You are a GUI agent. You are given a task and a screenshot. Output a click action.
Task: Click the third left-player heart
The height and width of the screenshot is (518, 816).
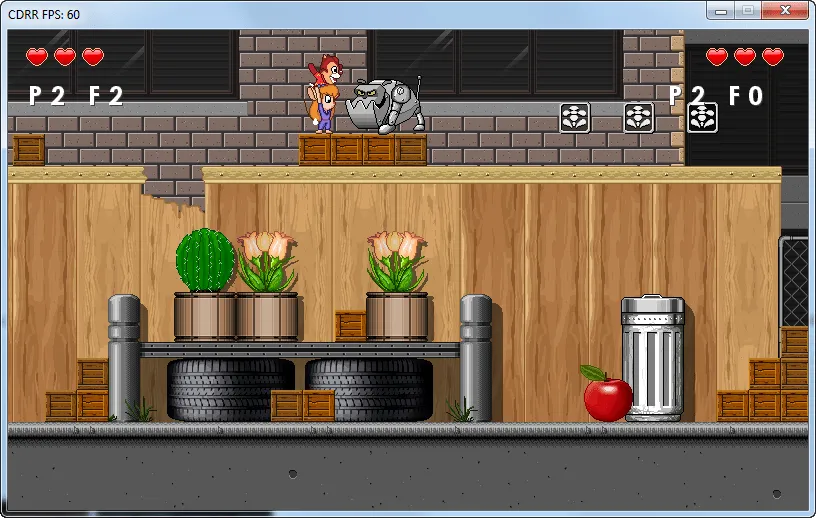(93, 56)
